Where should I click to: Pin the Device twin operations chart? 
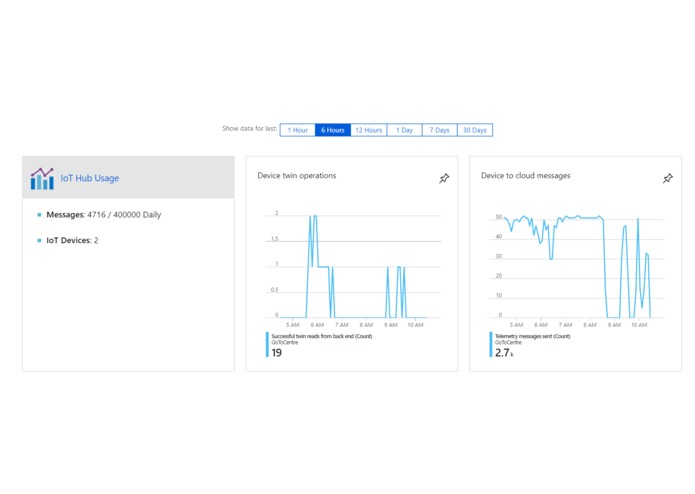pyautogui.click(x=444, y=178)
